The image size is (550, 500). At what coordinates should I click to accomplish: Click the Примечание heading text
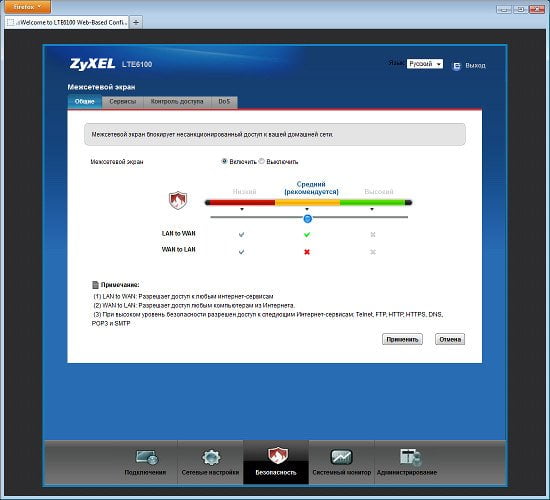tap(120, 285)
